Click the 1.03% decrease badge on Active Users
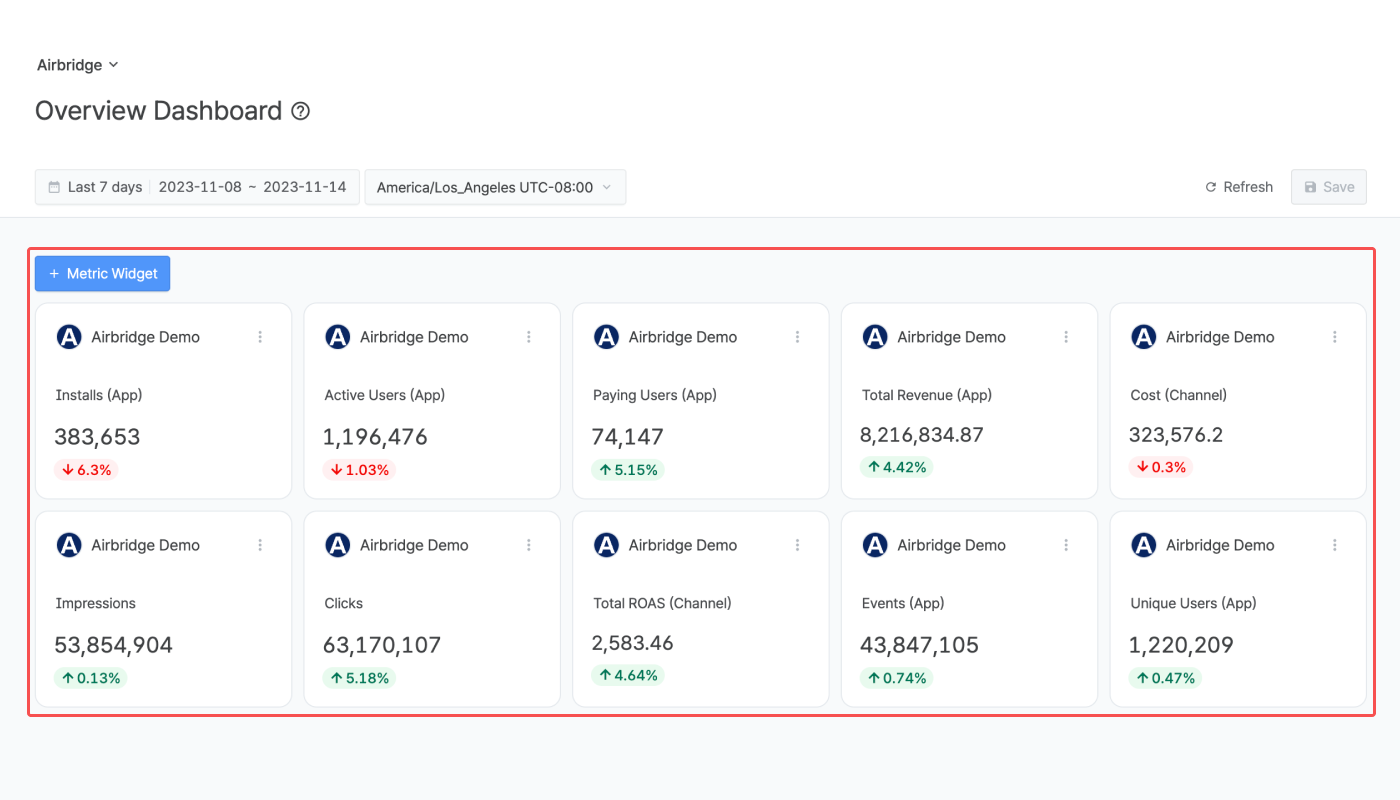Viewport: 1400px width, 800px height. 359,470
